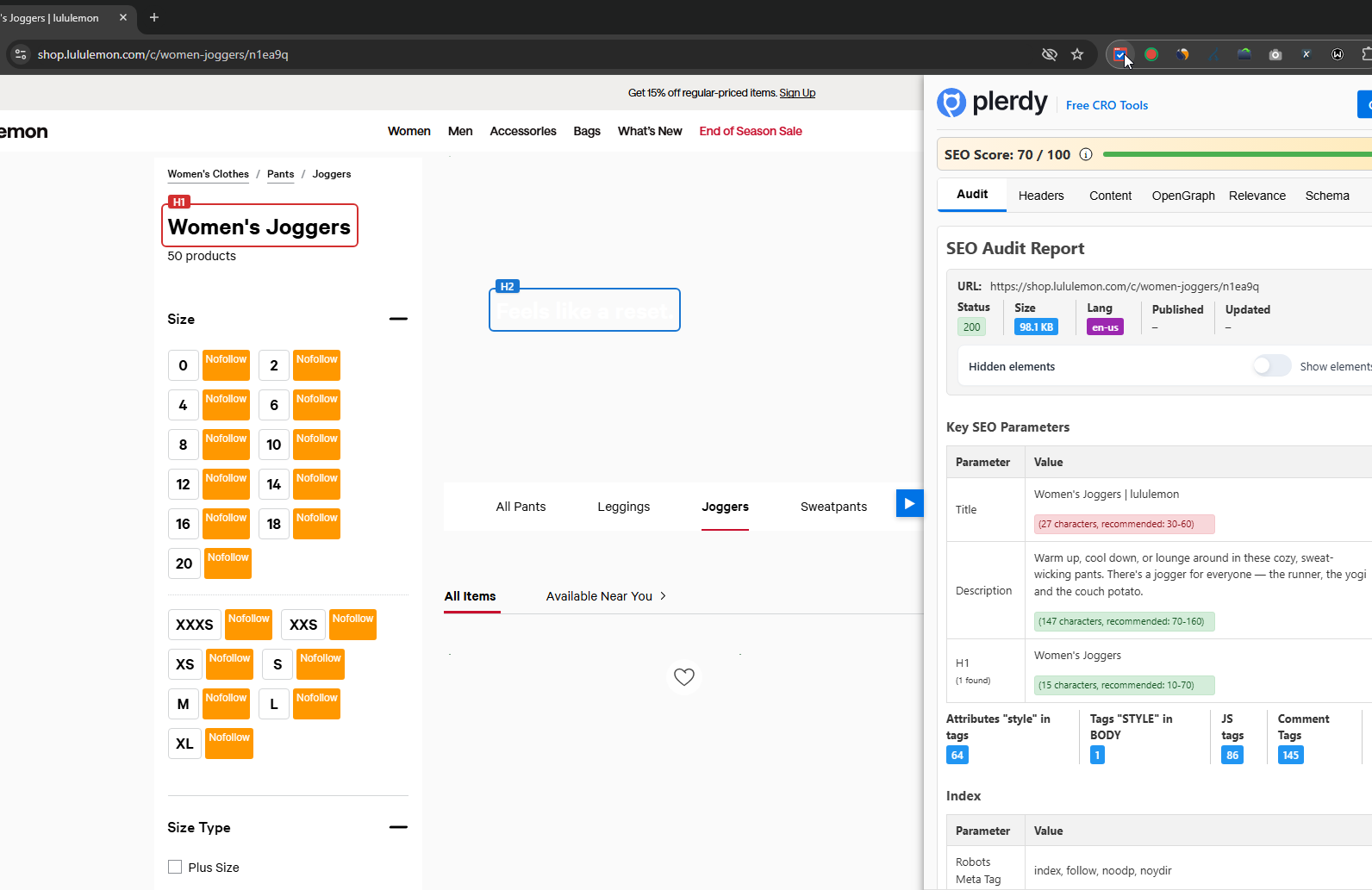Click the blue and orange swirl extension icon
This screenshot has width=1372, height=890.
pos(1182,54)
